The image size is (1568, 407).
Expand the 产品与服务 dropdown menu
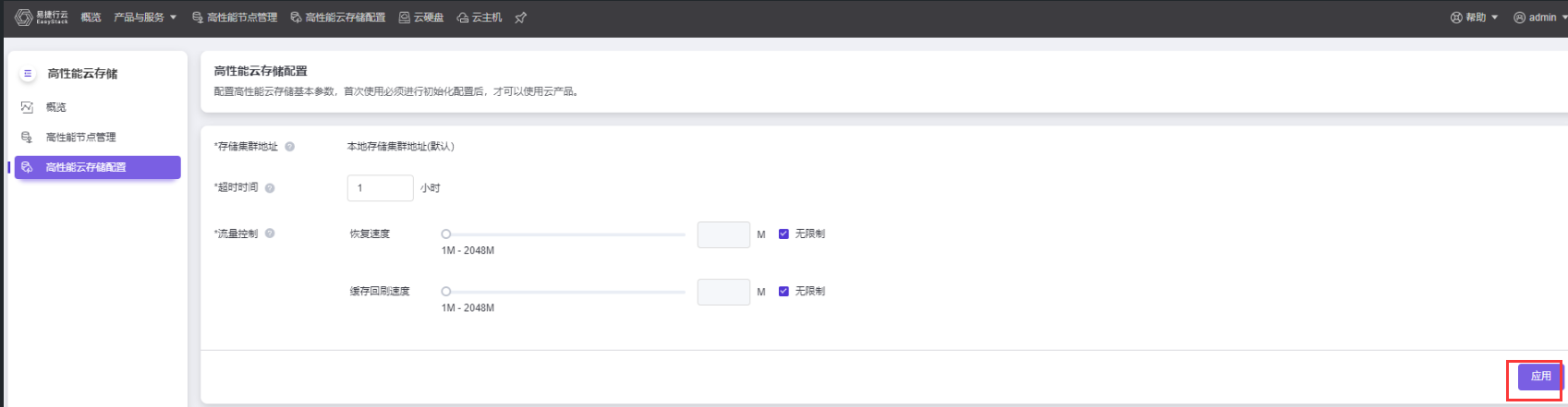tap(145, 18)
